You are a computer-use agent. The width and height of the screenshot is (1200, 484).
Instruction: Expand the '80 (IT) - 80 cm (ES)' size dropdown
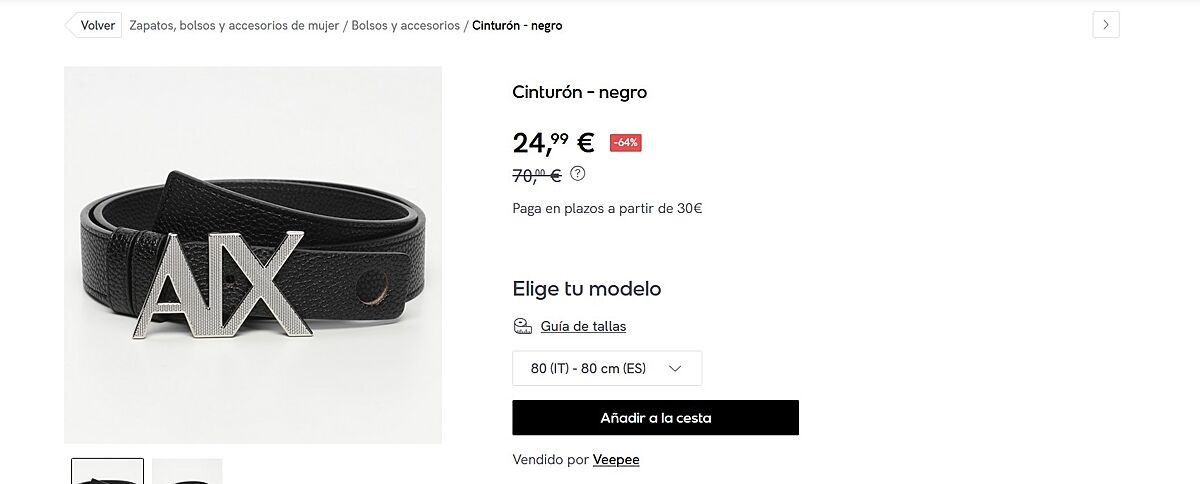point(607,368)
